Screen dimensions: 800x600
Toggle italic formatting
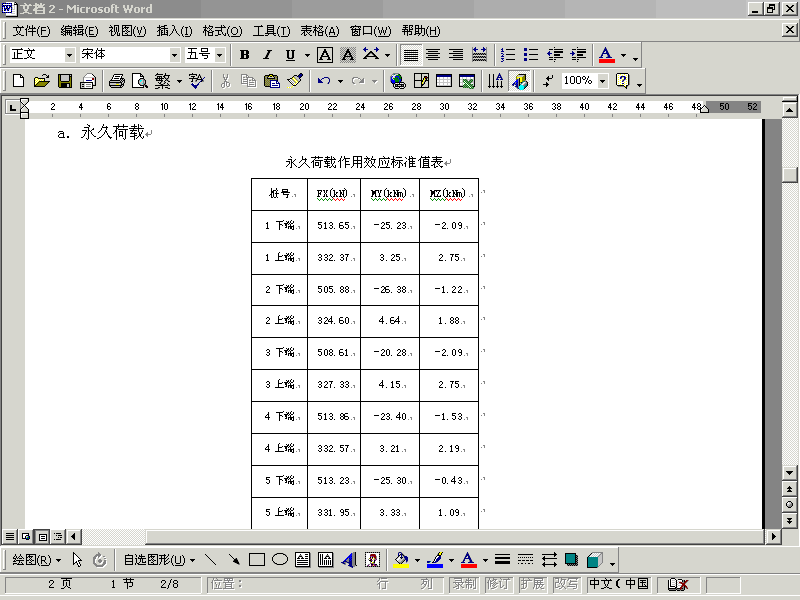(x=267, y=55)
